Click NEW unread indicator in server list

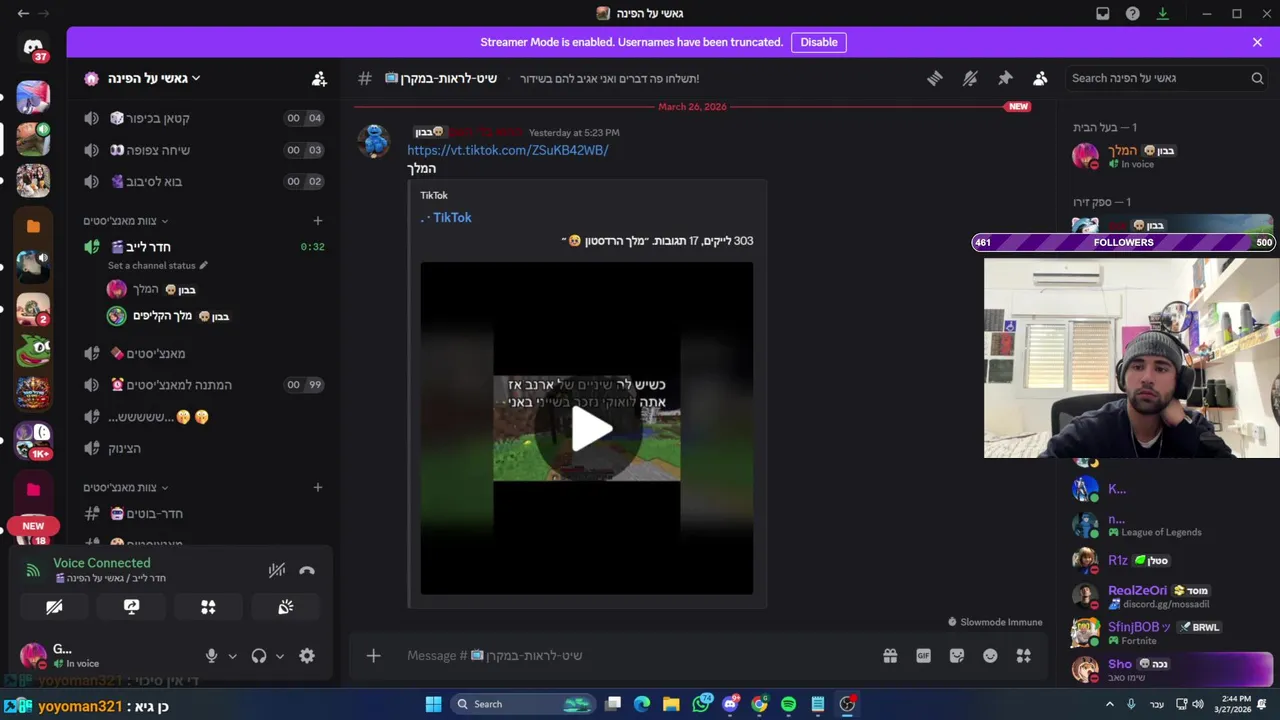[x=33, y=526]
